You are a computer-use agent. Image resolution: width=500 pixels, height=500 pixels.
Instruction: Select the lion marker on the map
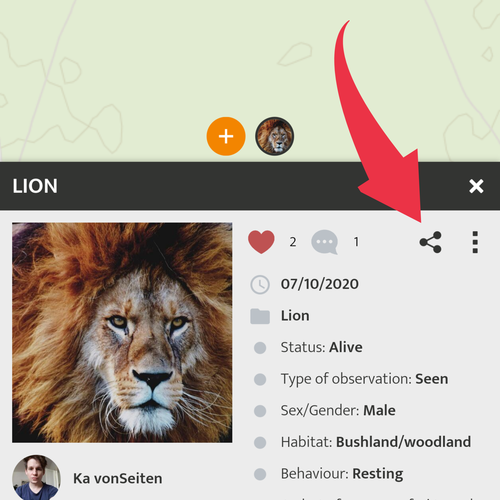pos(275,136)
